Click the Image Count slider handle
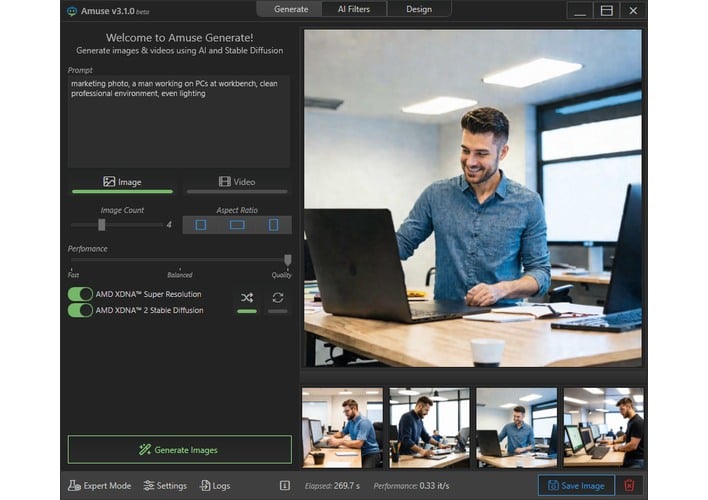This screenshot has width=708, height=500. [101, 225]
